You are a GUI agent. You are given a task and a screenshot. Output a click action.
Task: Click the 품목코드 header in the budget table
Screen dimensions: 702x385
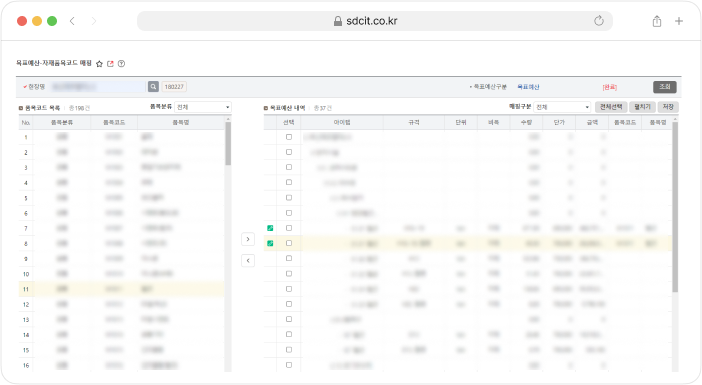[x=625, y=123]
